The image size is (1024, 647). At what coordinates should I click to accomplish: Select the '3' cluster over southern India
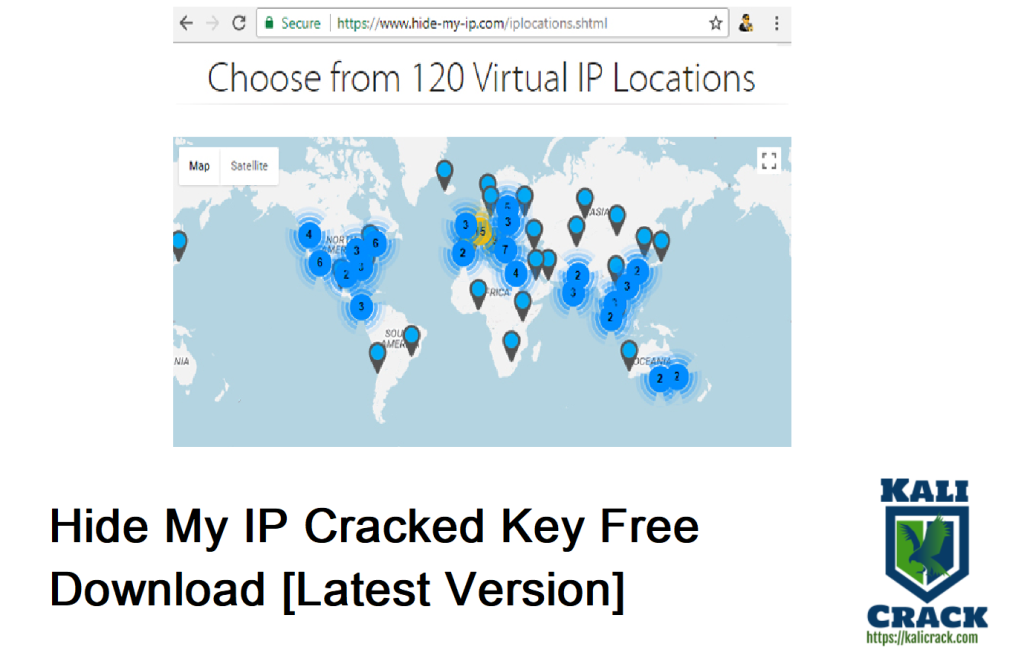tap(573, 293)
